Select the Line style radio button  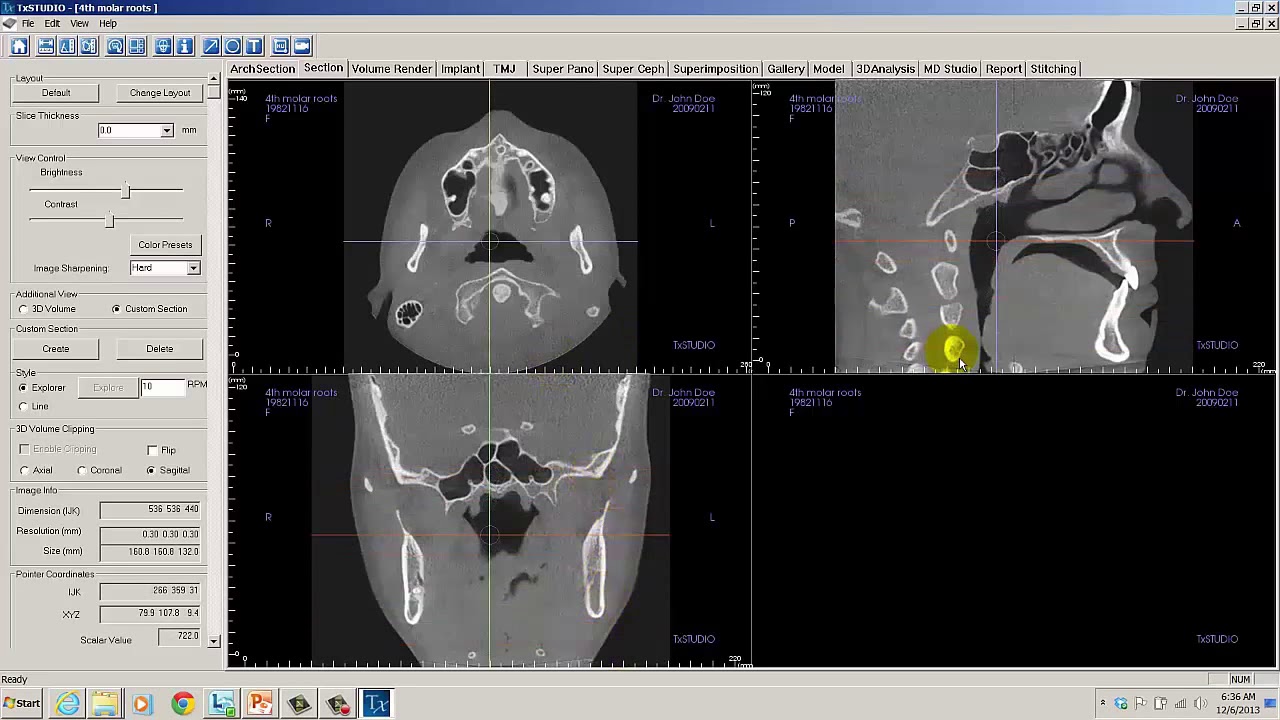23,406
